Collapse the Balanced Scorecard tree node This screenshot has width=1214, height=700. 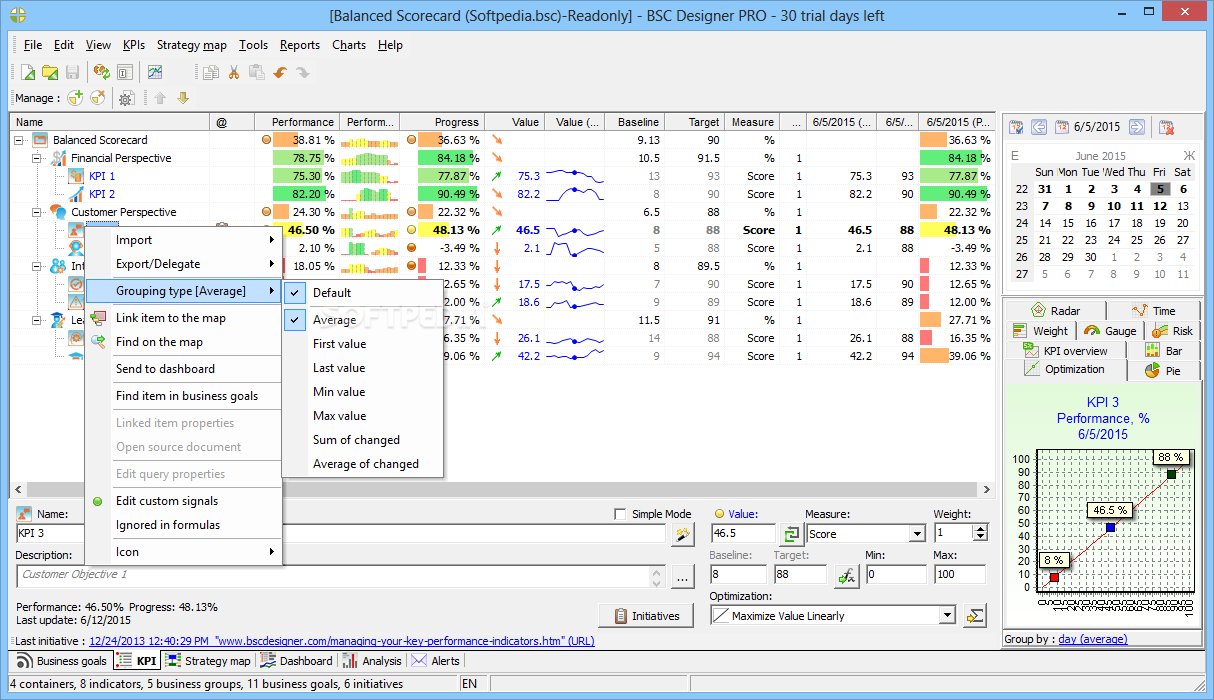tap(19, 140)
